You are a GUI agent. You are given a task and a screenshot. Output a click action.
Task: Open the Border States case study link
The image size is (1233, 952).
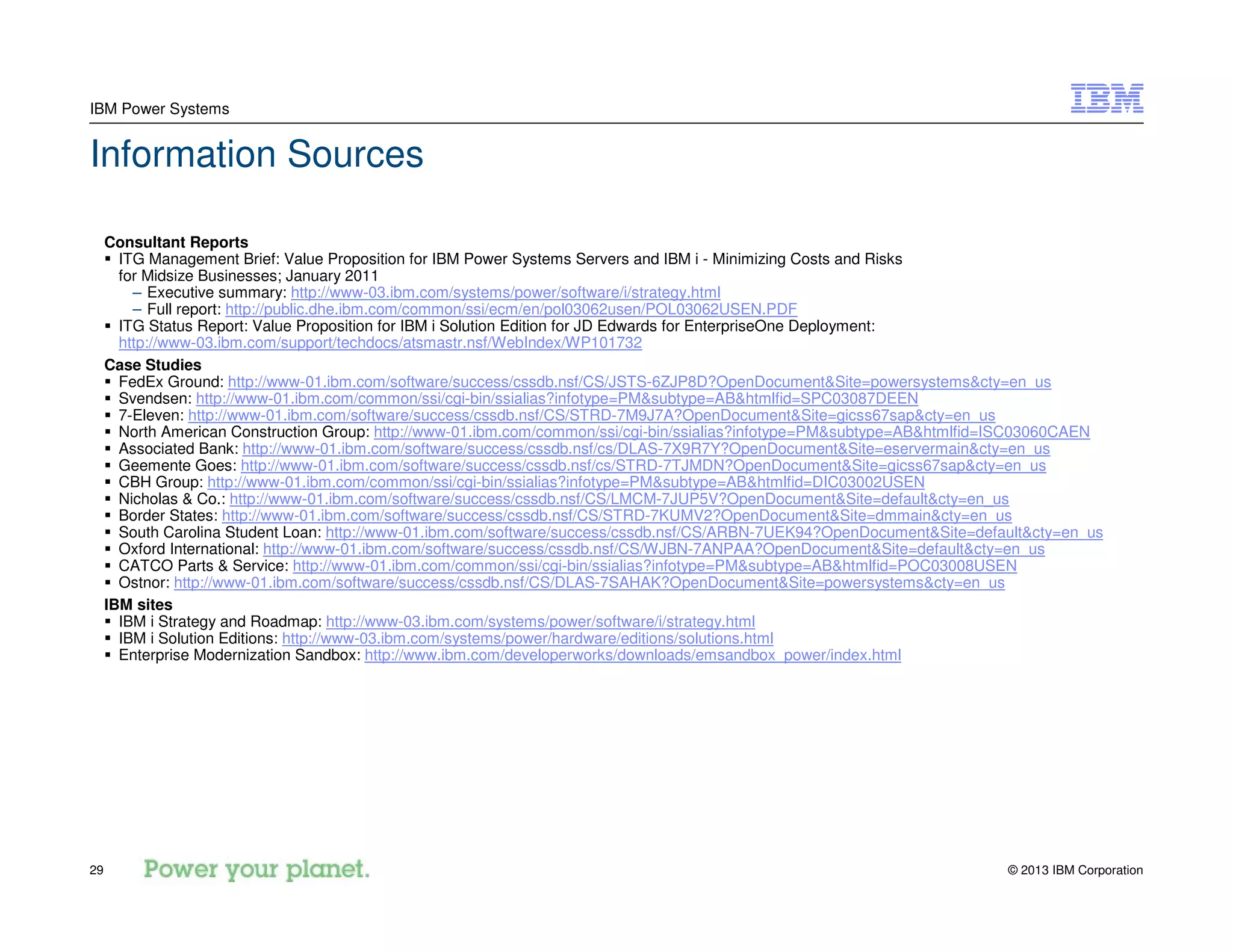click(x=617, y=516)
